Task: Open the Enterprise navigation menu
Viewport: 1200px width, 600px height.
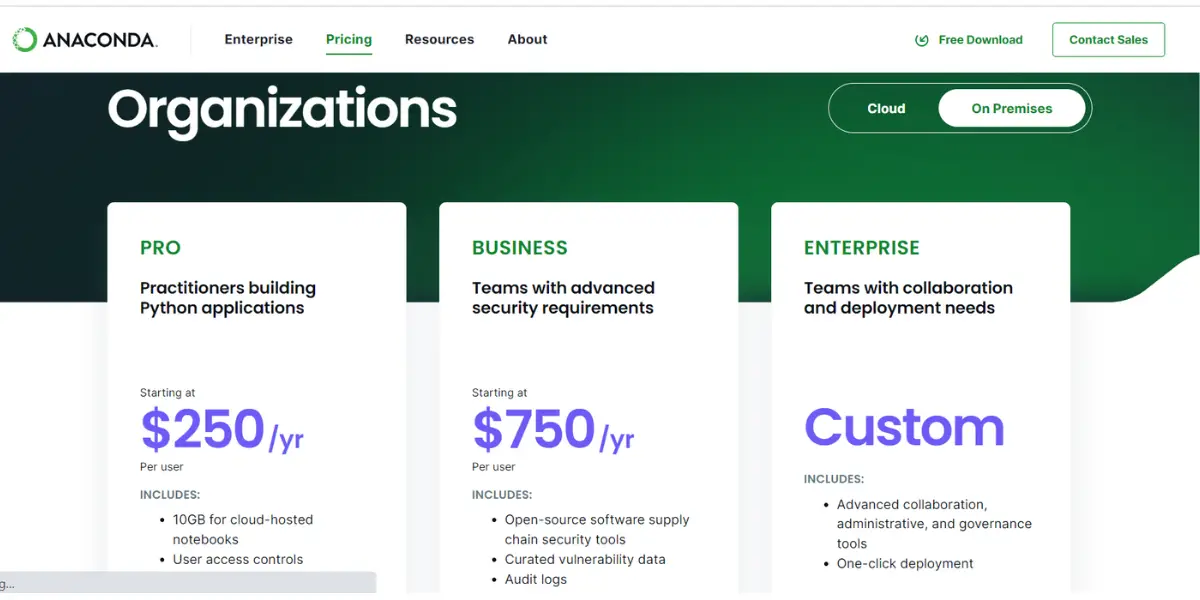Action: [258, 40]
